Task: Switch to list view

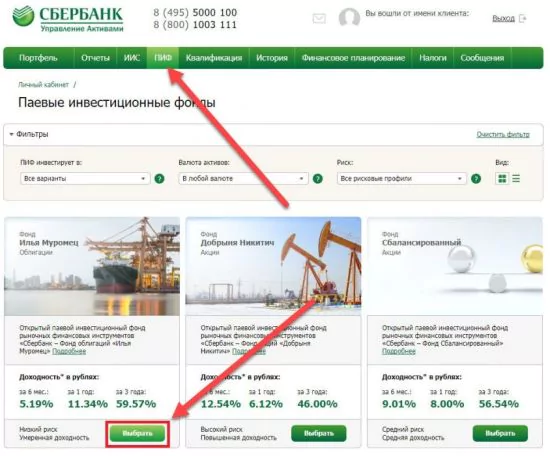Action: tap(516, 179)
